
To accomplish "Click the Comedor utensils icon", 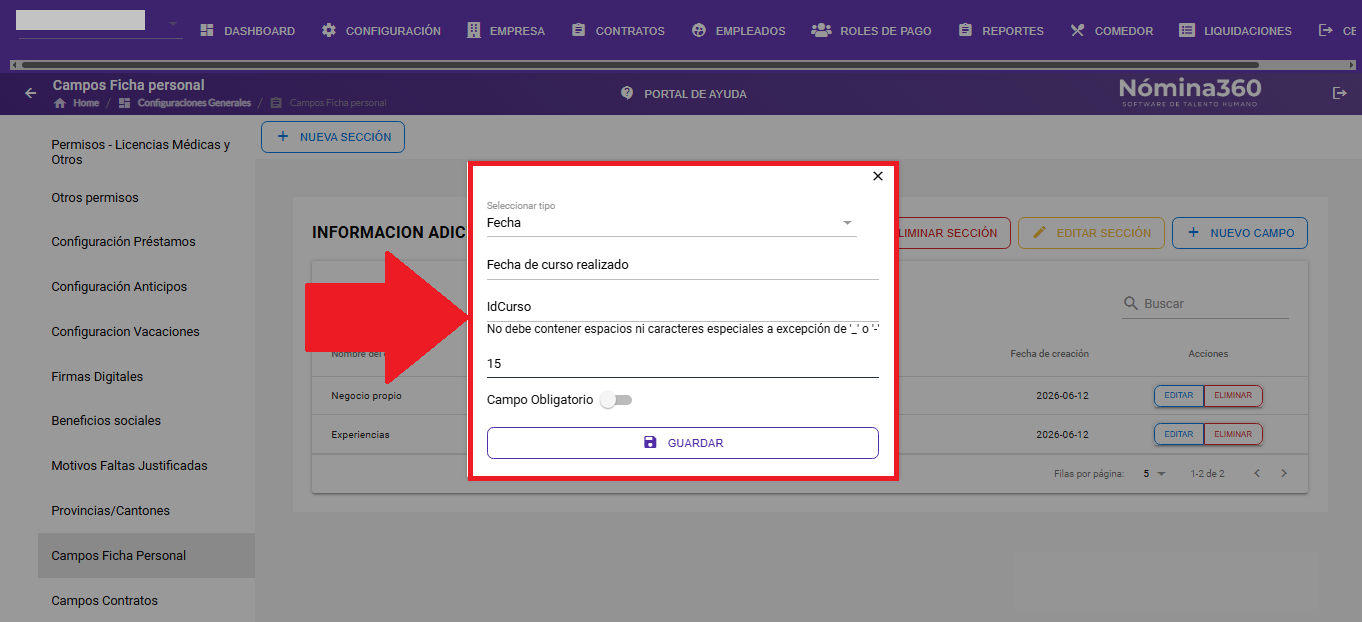I will [1077, 31].
